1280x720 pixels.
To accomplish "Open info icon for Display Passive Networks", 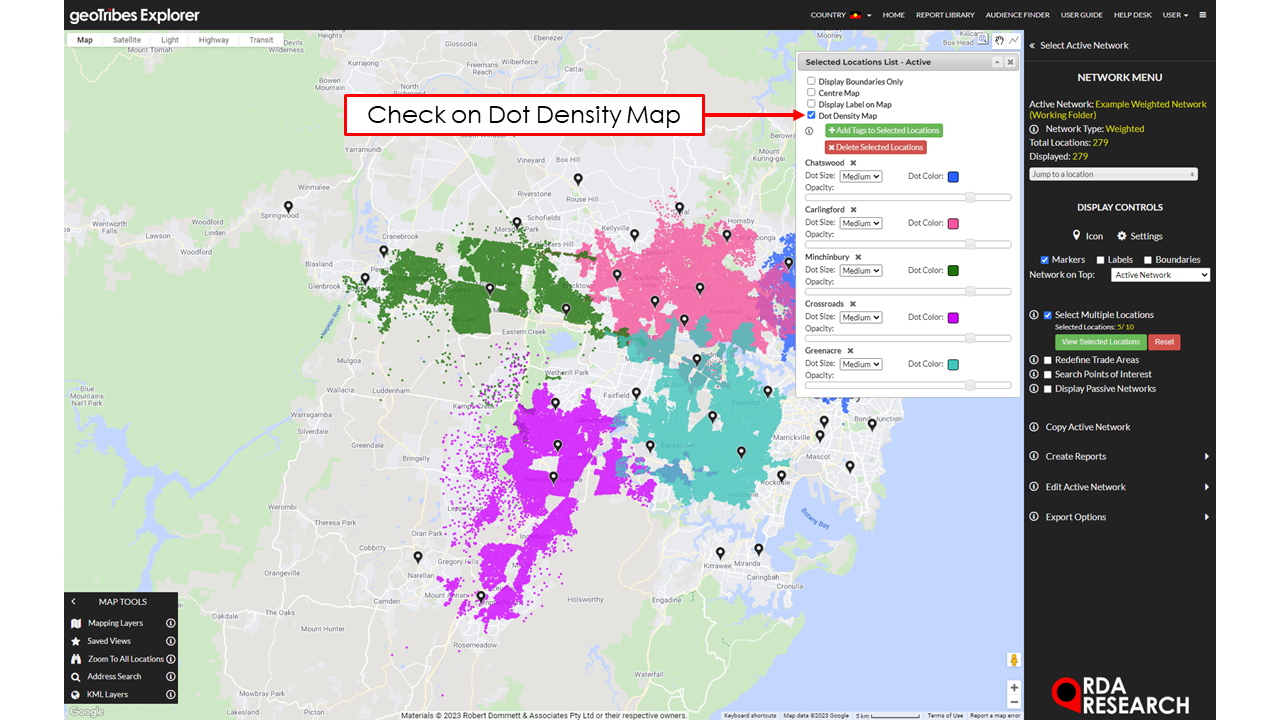I will coord(1034,389).
